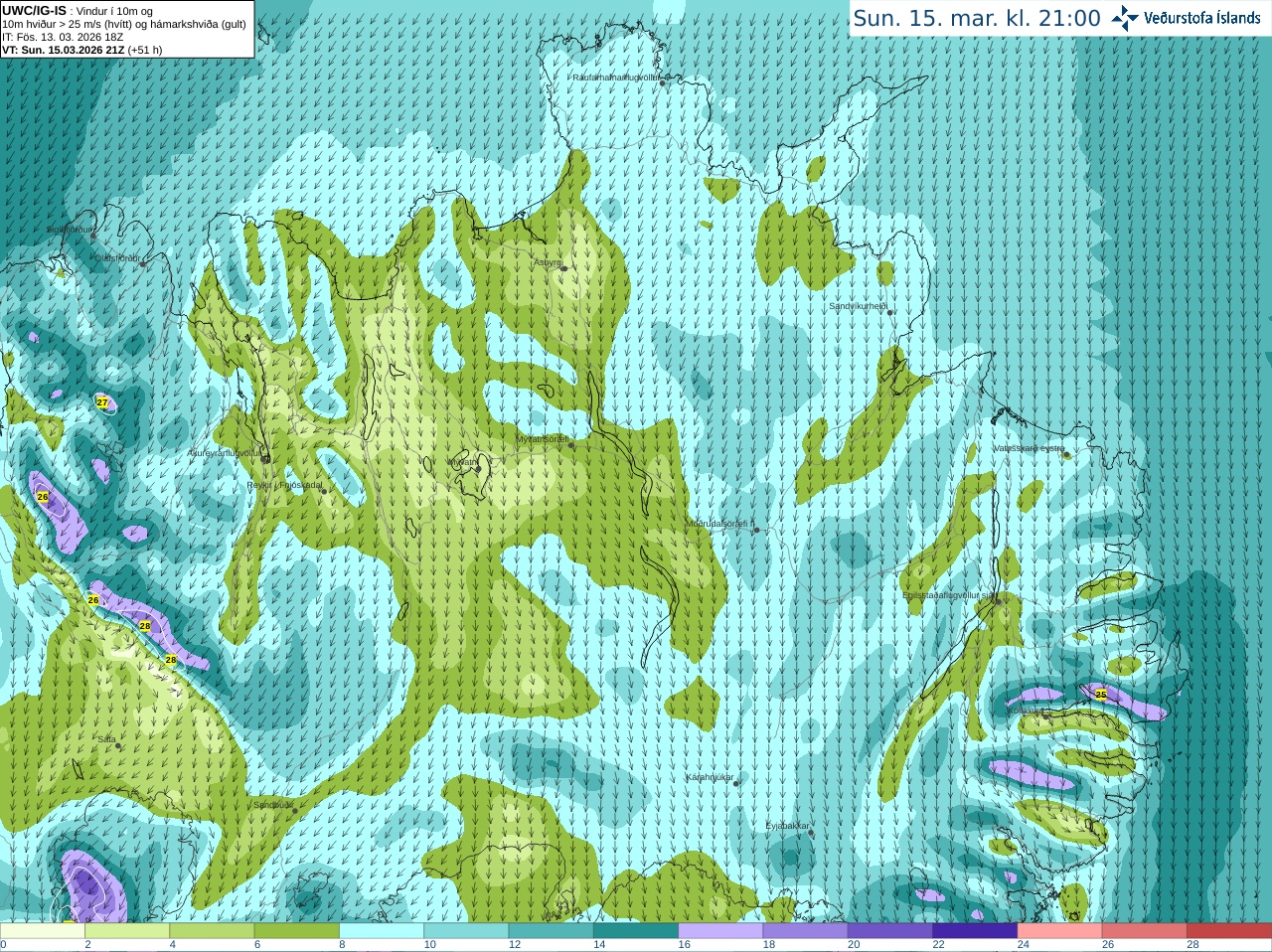
Task: Select the Möðrudalsöræfi station marker
Action: (756, 530)
